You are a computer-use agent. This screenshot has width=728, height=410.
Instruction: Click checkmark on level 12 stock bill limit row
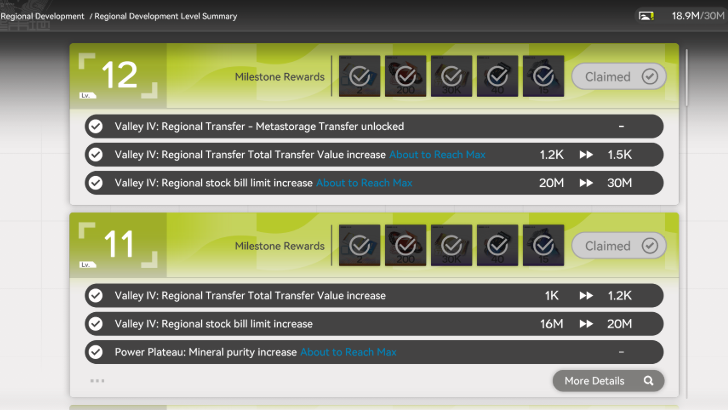tap(96, 183)
